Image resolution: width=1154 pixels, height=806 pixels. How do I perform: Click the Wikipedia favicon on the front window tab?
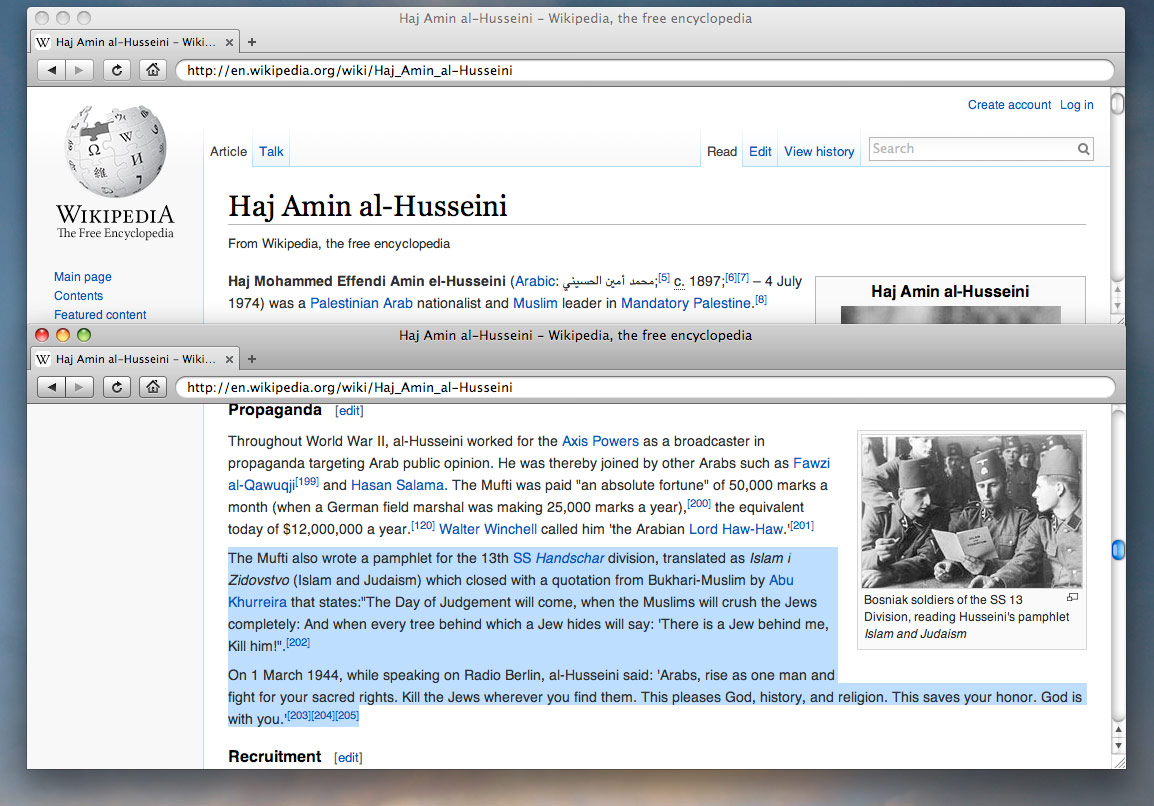tap(43, 359)
